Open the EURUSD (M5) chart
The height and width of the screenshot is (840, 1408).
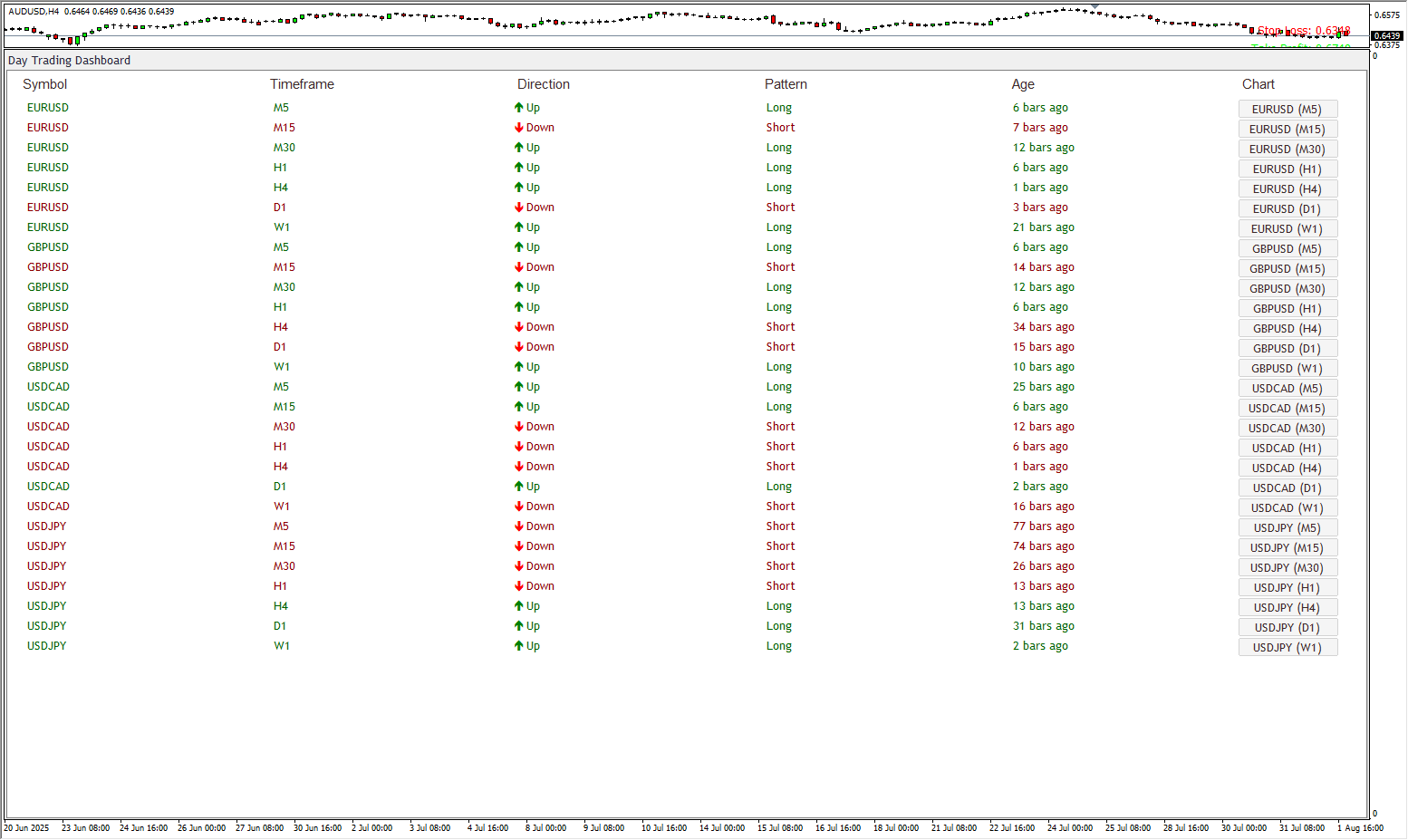pos(1287,110)
